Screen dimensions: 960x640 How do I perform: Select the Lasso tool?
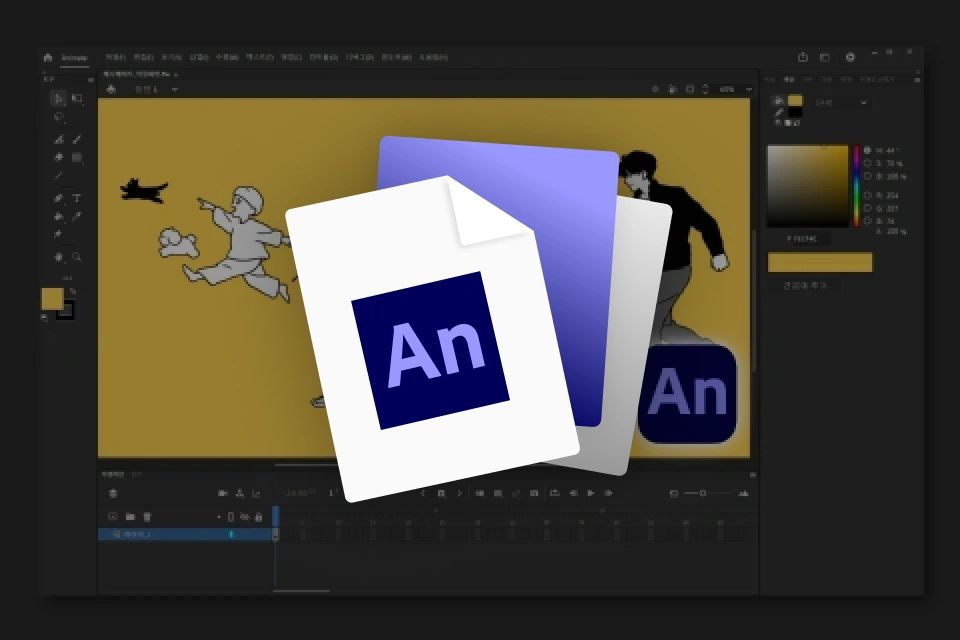pyautogui.click(x=58, y=117)
